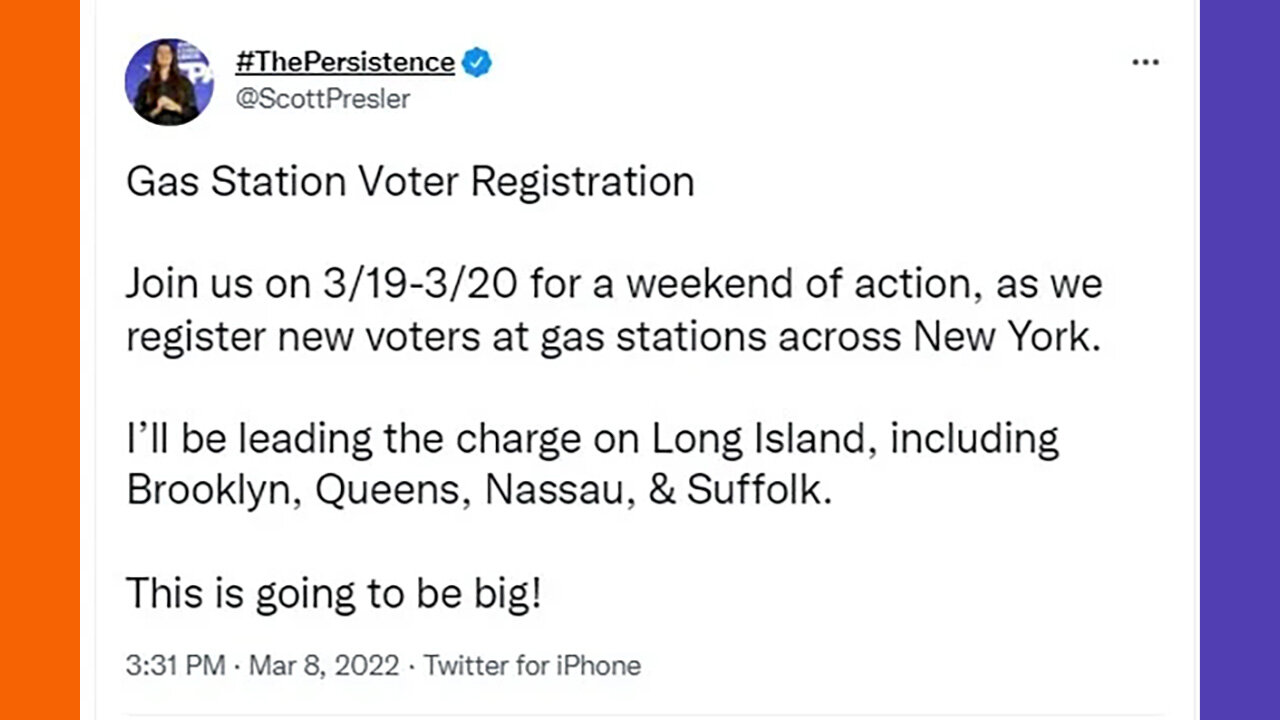Click the word "Suffolk" in the tweet
This screenshot has height=720, width=1280.
point(758,490)
